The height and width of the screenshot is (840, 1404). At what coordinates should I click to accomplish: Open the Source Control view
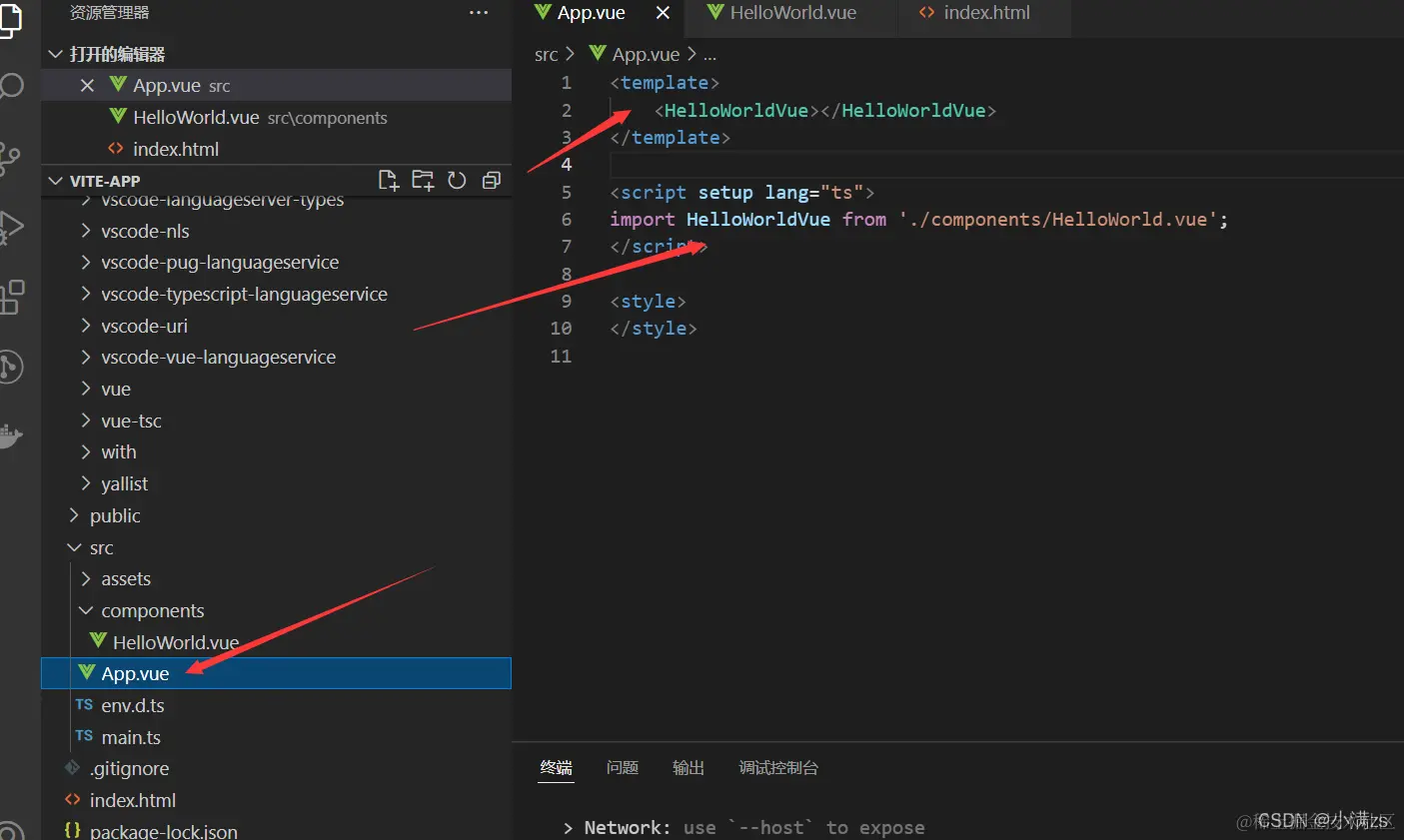click(10, 157)
